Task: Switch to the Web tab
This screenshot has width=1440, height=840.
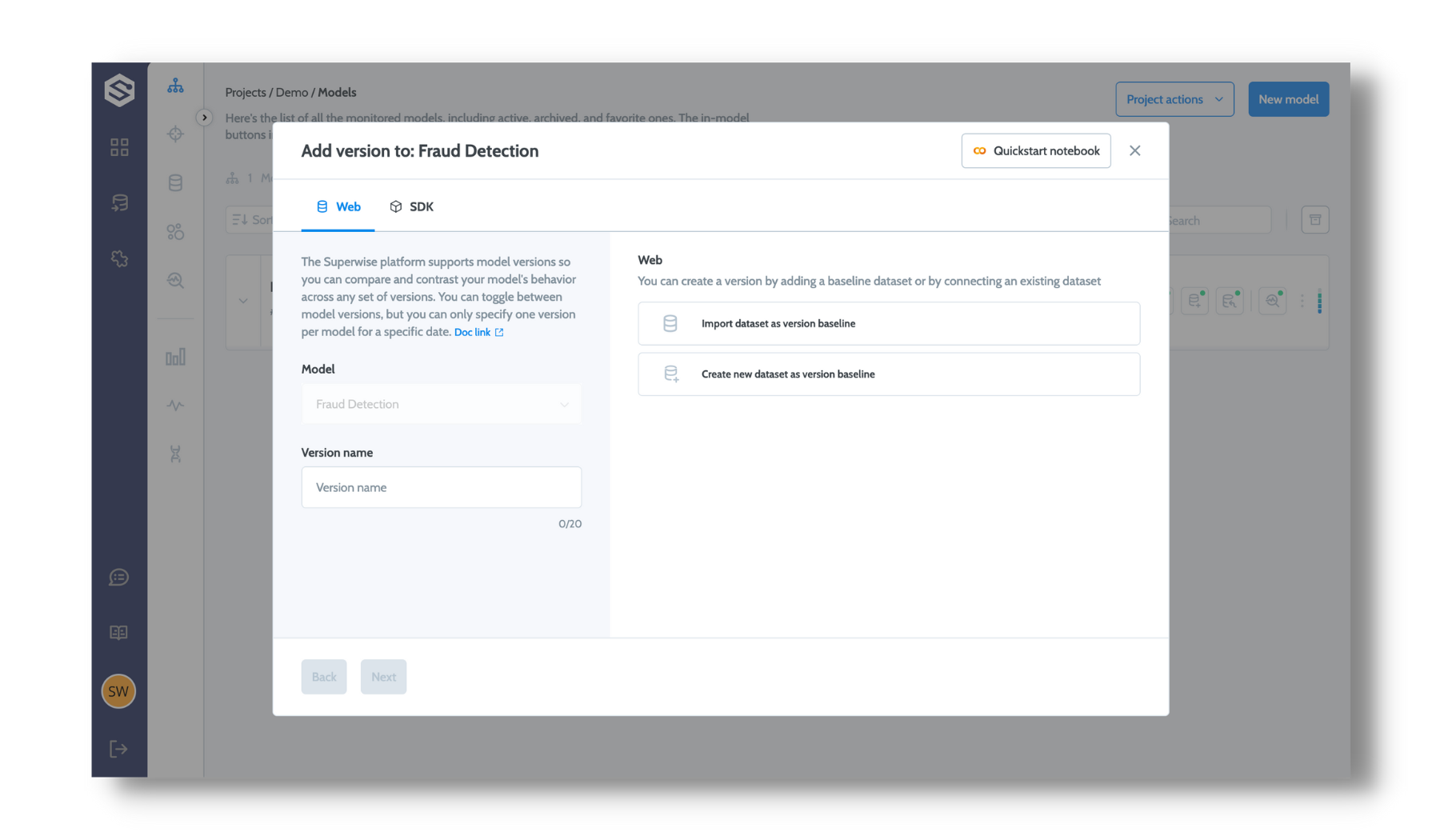Action: click(338, 206)
